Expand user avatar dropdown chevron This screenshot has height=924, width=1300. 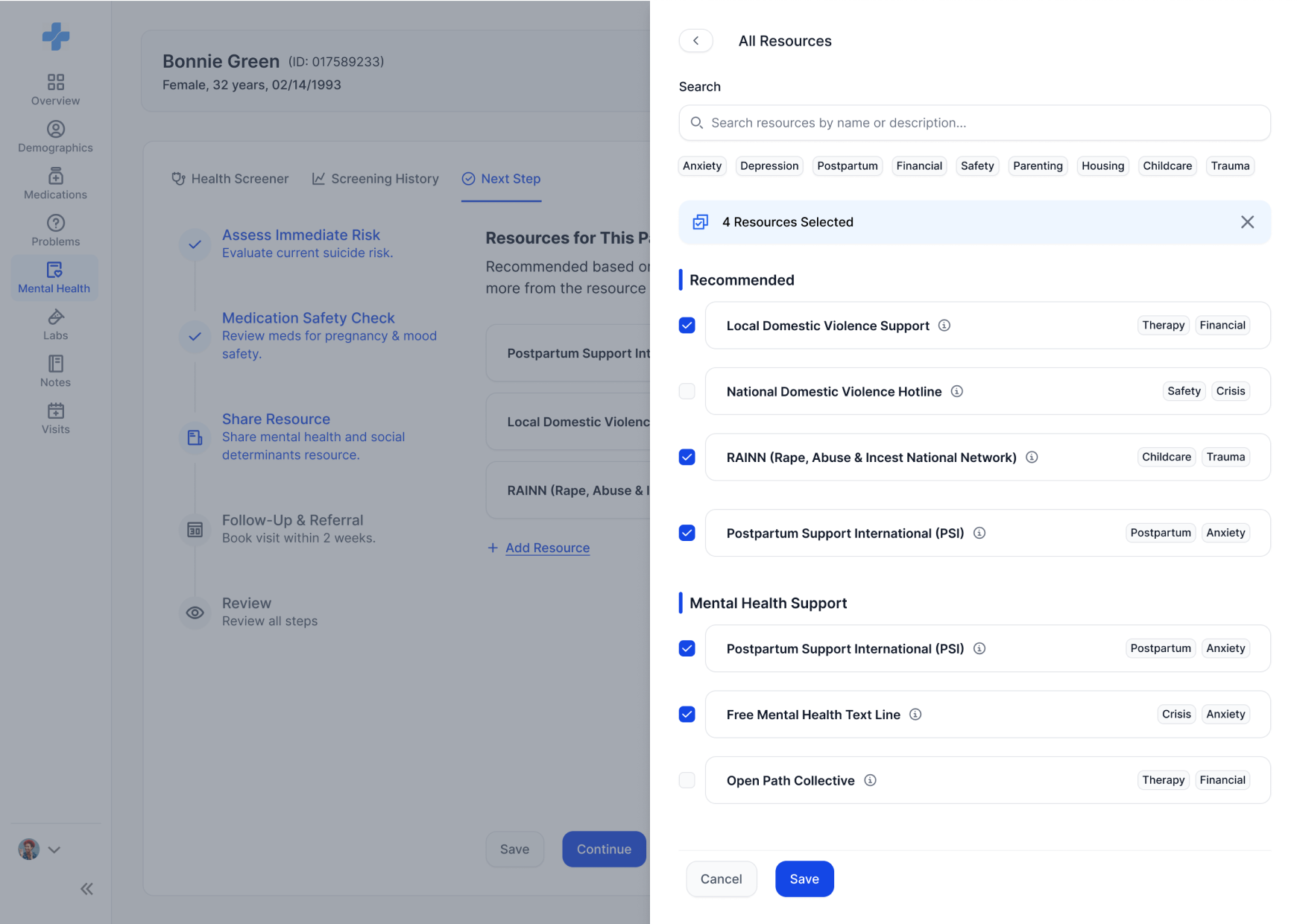54,849
